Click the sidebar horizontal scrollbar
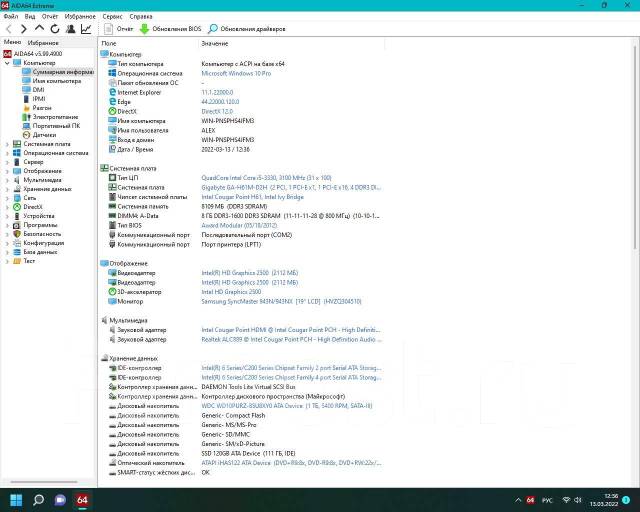Viewport: 640px width, 512px height. (x=44, y=482)
